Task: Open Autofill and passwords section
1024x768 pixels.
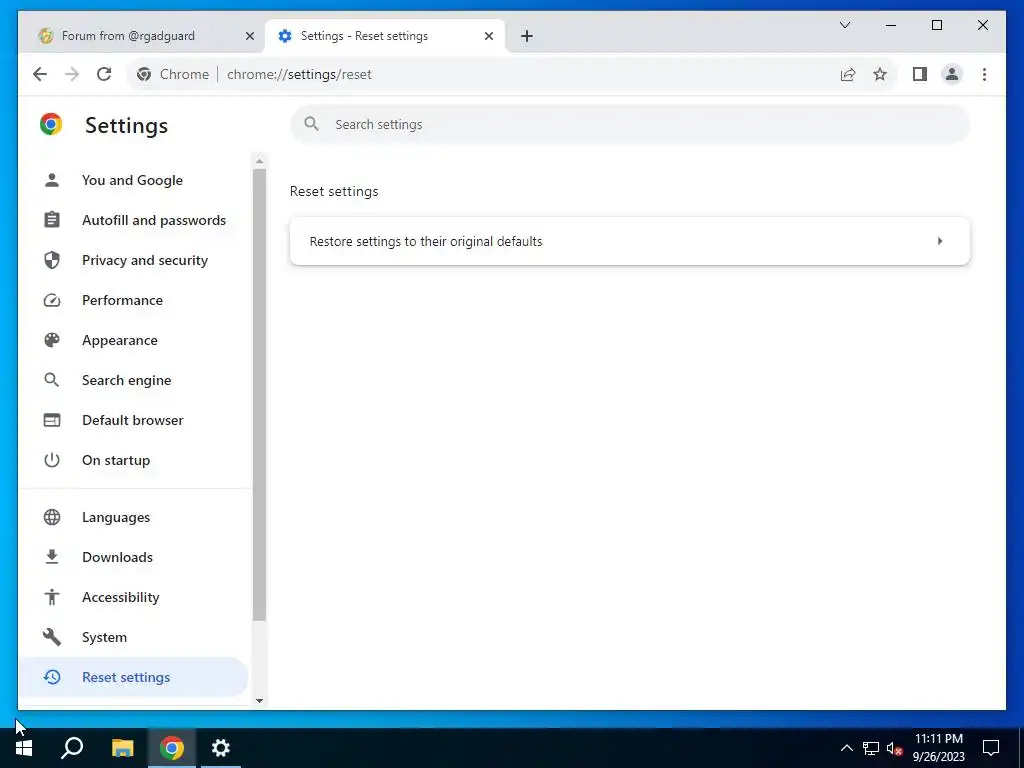Action: tap(133, 220)
